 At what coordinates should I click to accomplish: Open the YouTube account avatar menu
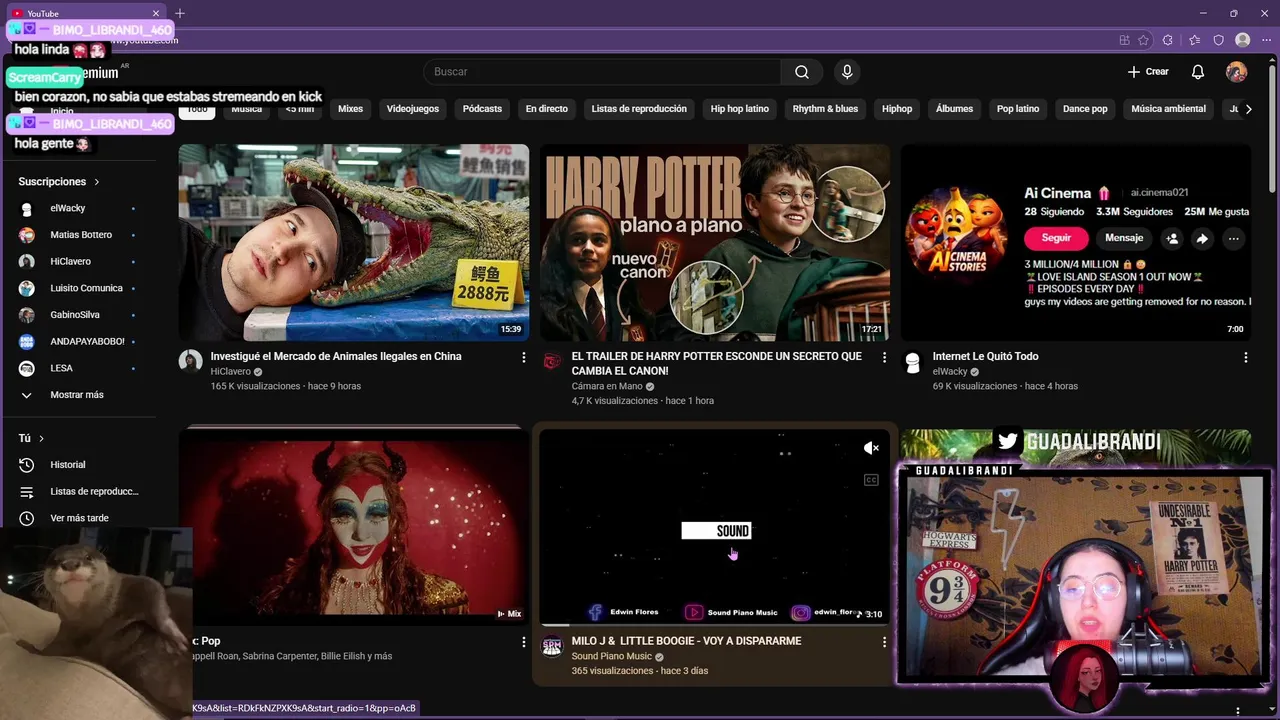1237,72
